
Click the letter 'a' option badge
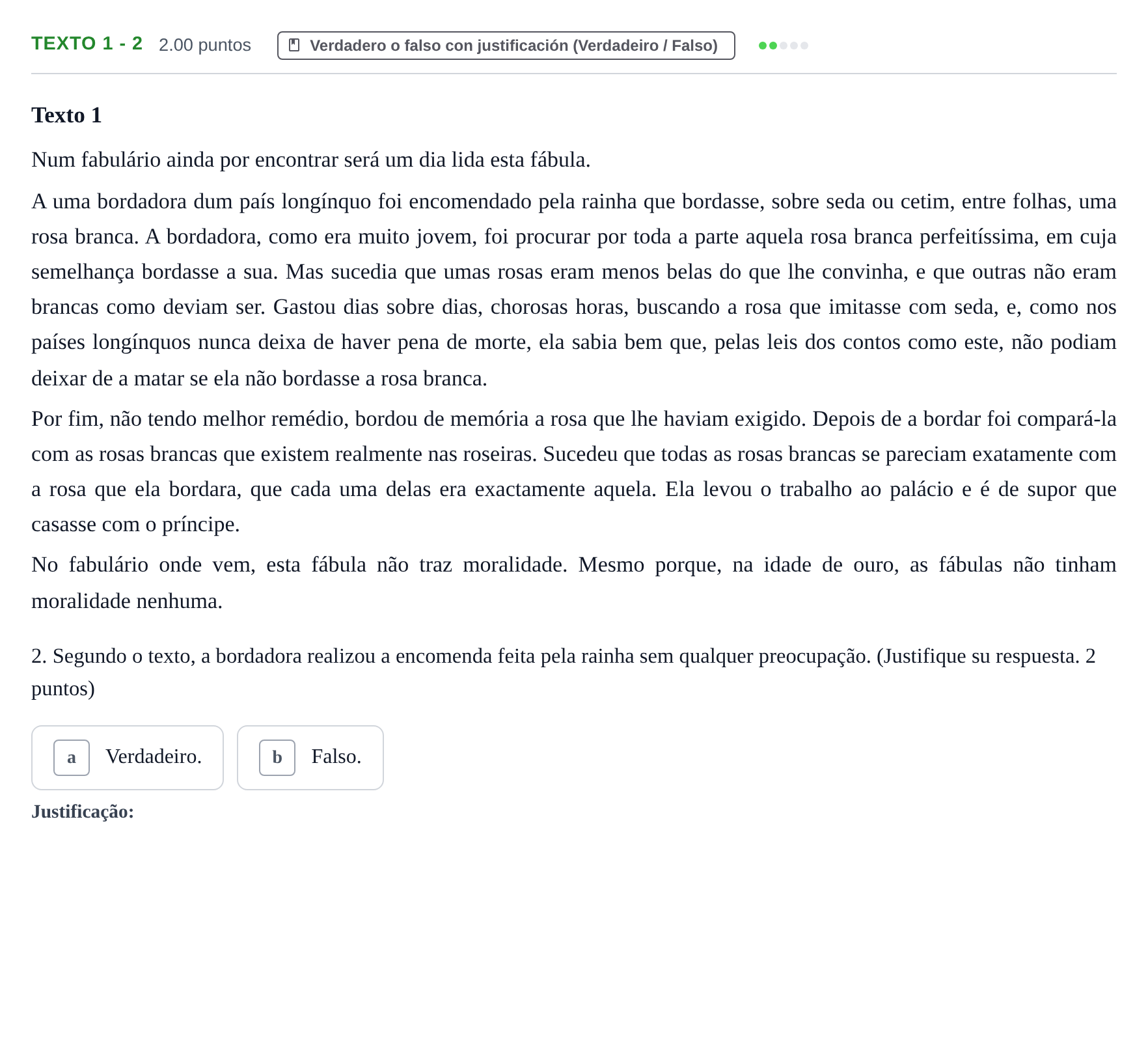coord(72,758)
